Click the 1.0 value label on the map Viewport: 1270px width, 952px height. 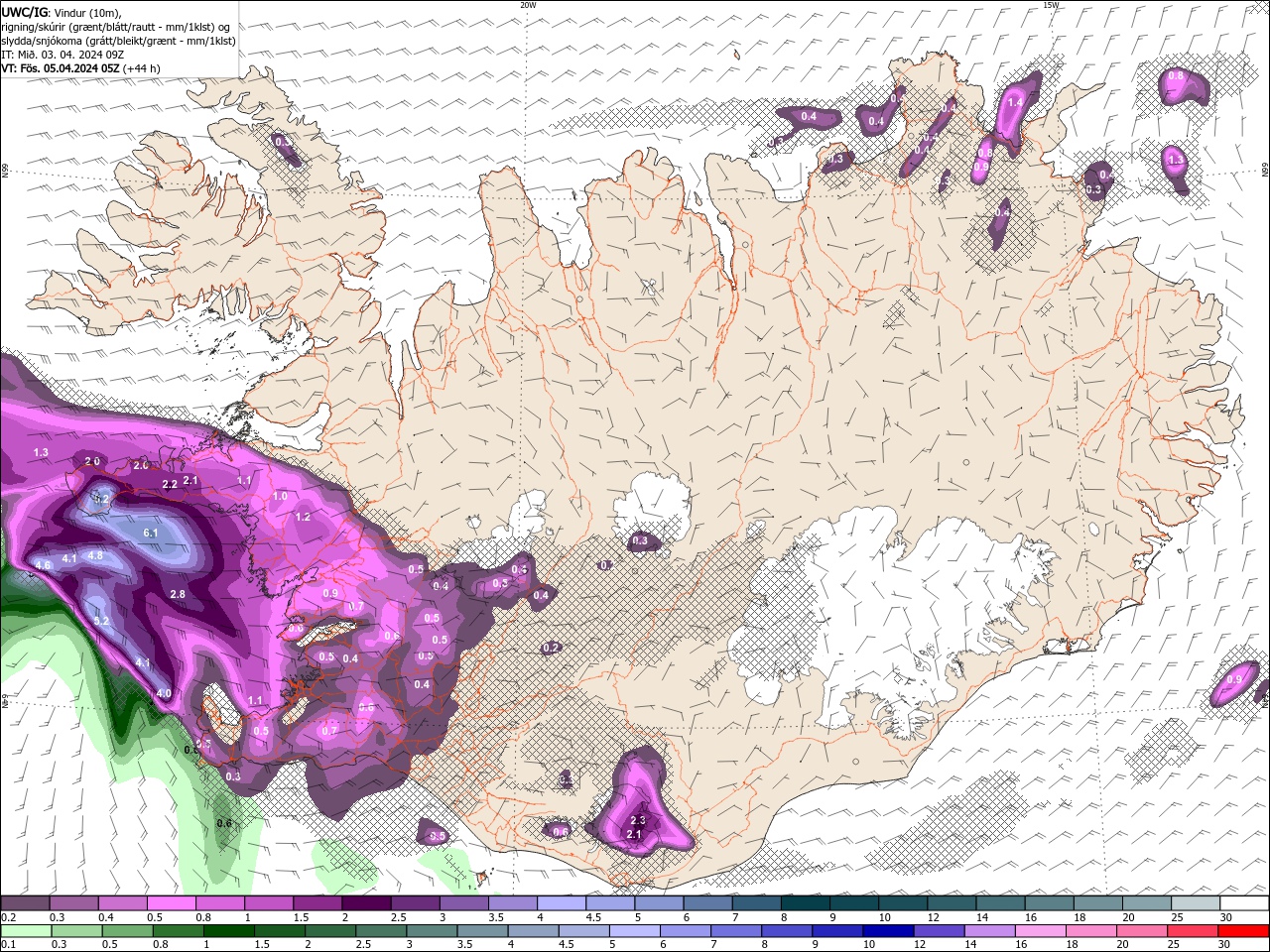click(280, 497)
